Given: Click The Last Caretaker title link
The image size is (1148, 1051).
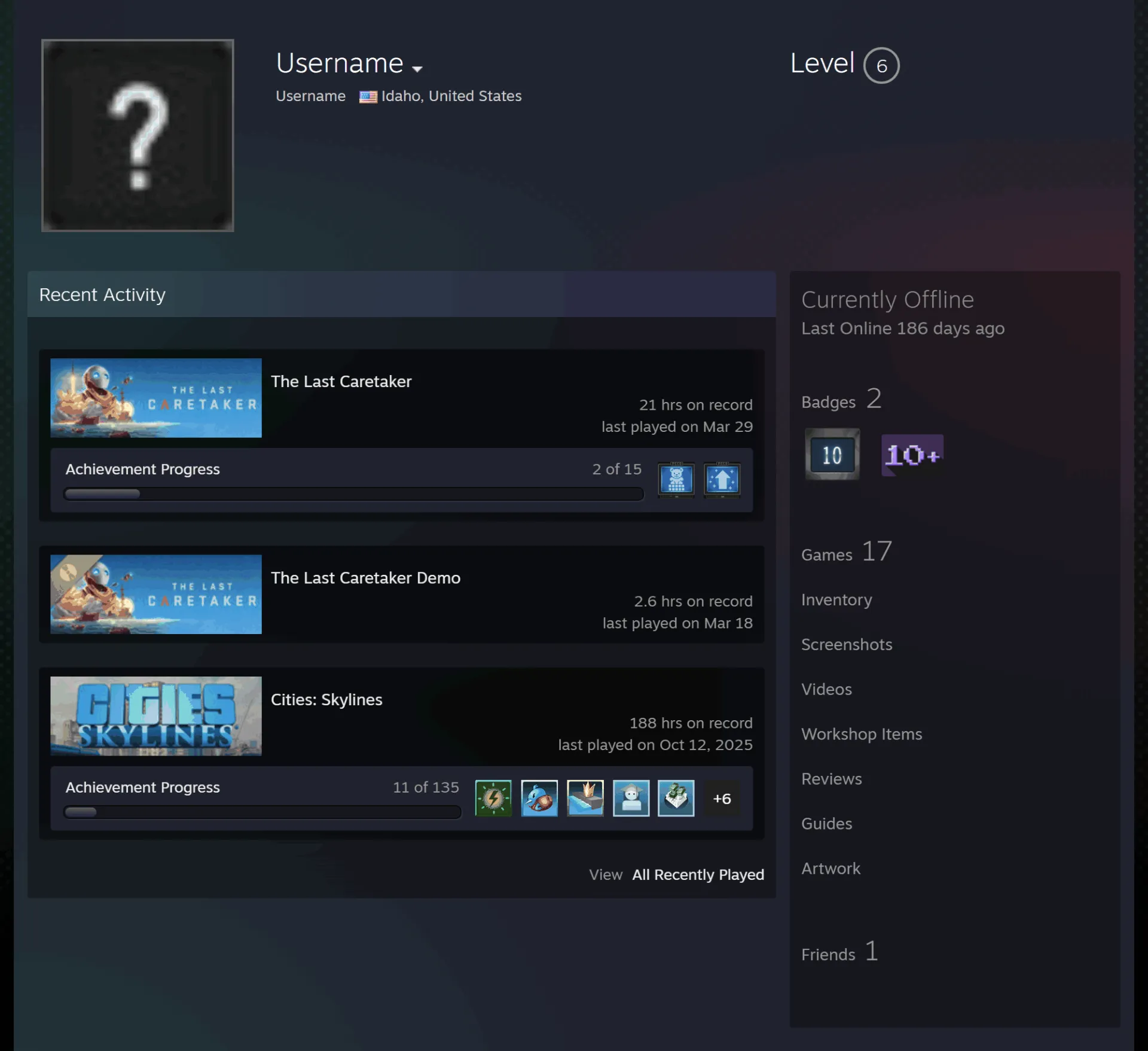Looking at the screenshot, I should click(341, 382).
